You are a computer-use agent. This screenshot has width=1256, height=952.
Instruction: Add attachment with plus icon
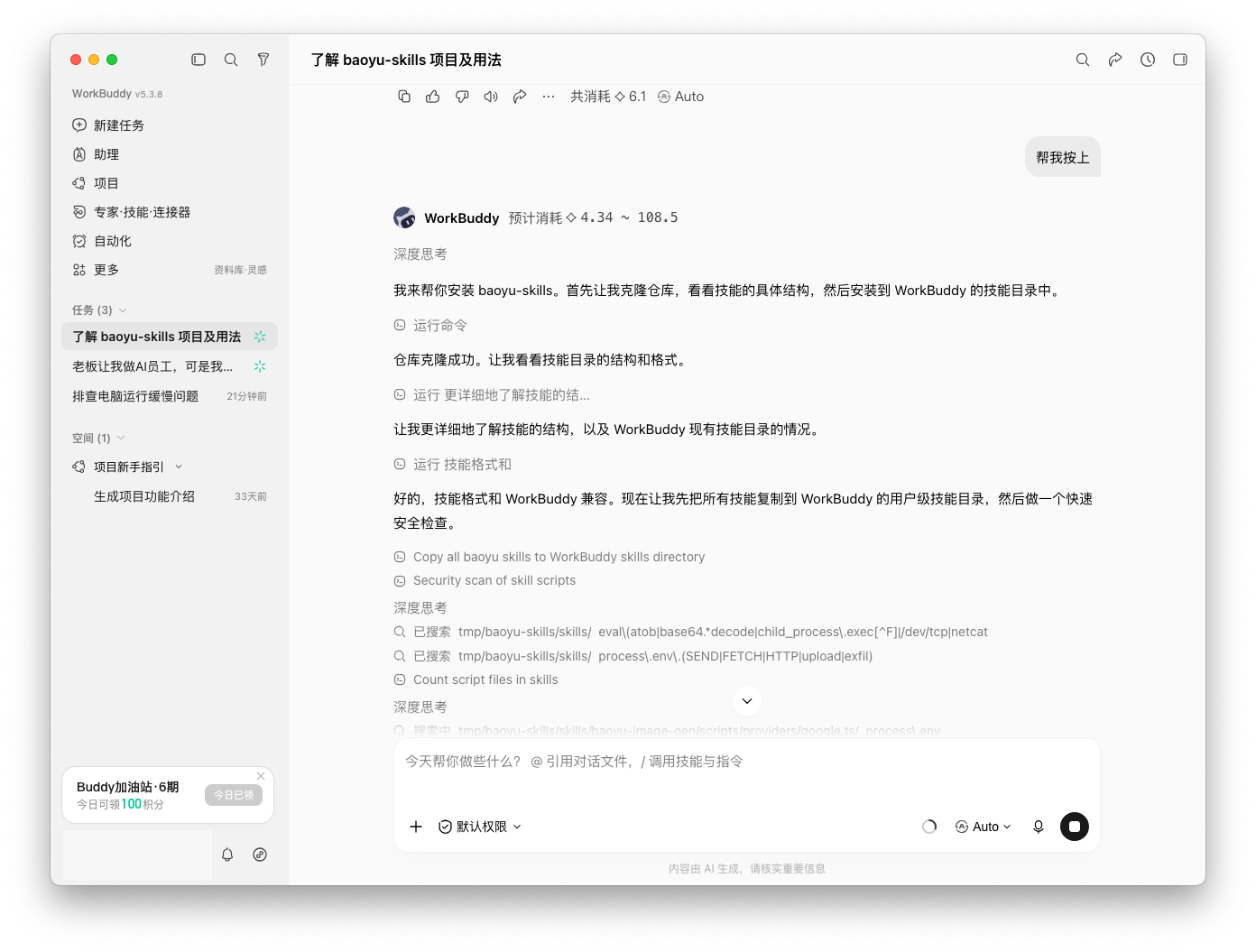[416, 827]
